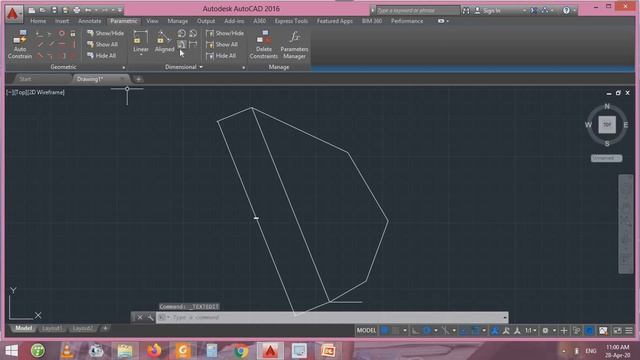Add a new drawing tab with plus button
The height and width of the screenshot is (360, 640).
pos(138,79)
